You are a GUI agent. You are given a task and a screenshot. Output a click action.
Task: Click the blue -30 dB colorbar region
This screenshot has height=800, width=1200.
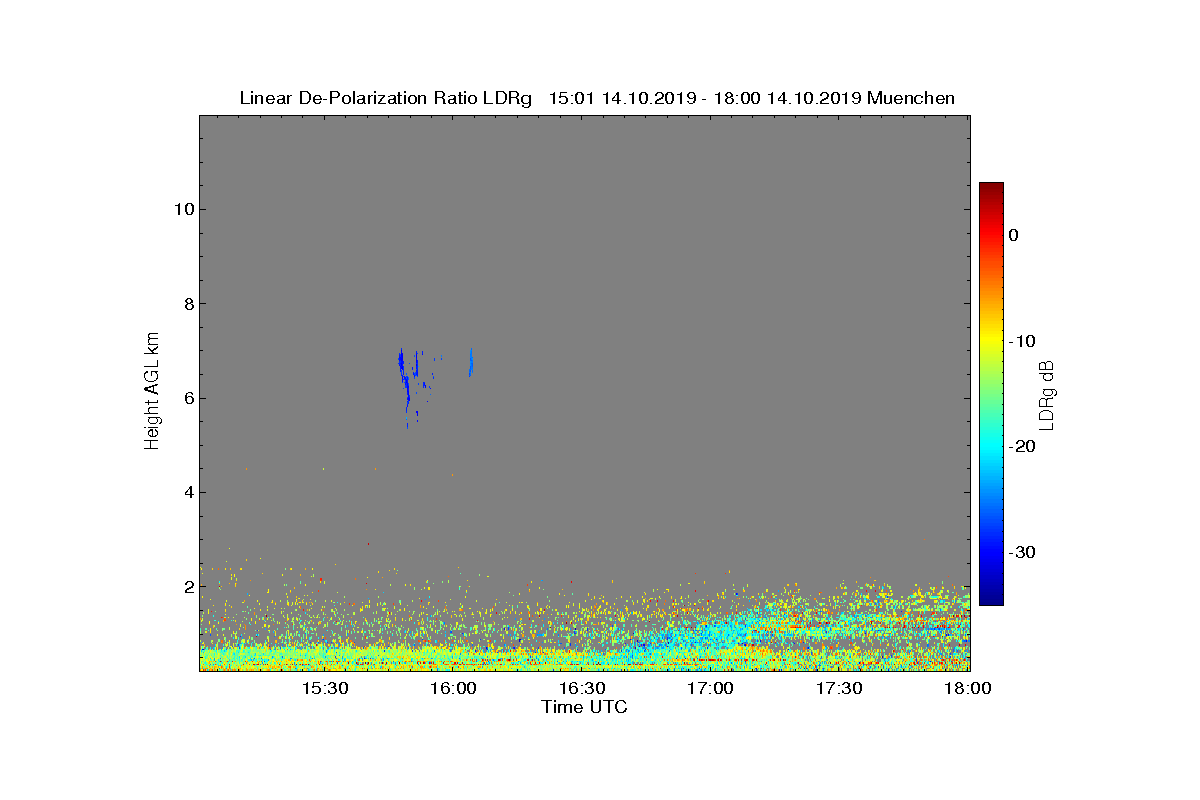tap(991, 552)
